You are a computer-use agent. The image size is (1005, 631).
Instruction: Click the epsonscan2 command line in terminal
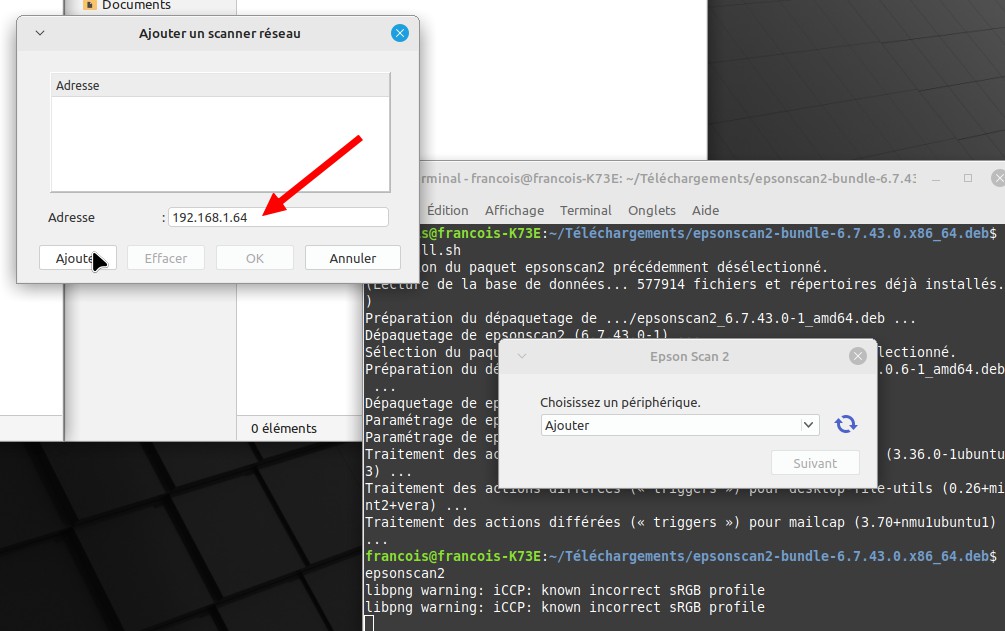coord(404,573)
